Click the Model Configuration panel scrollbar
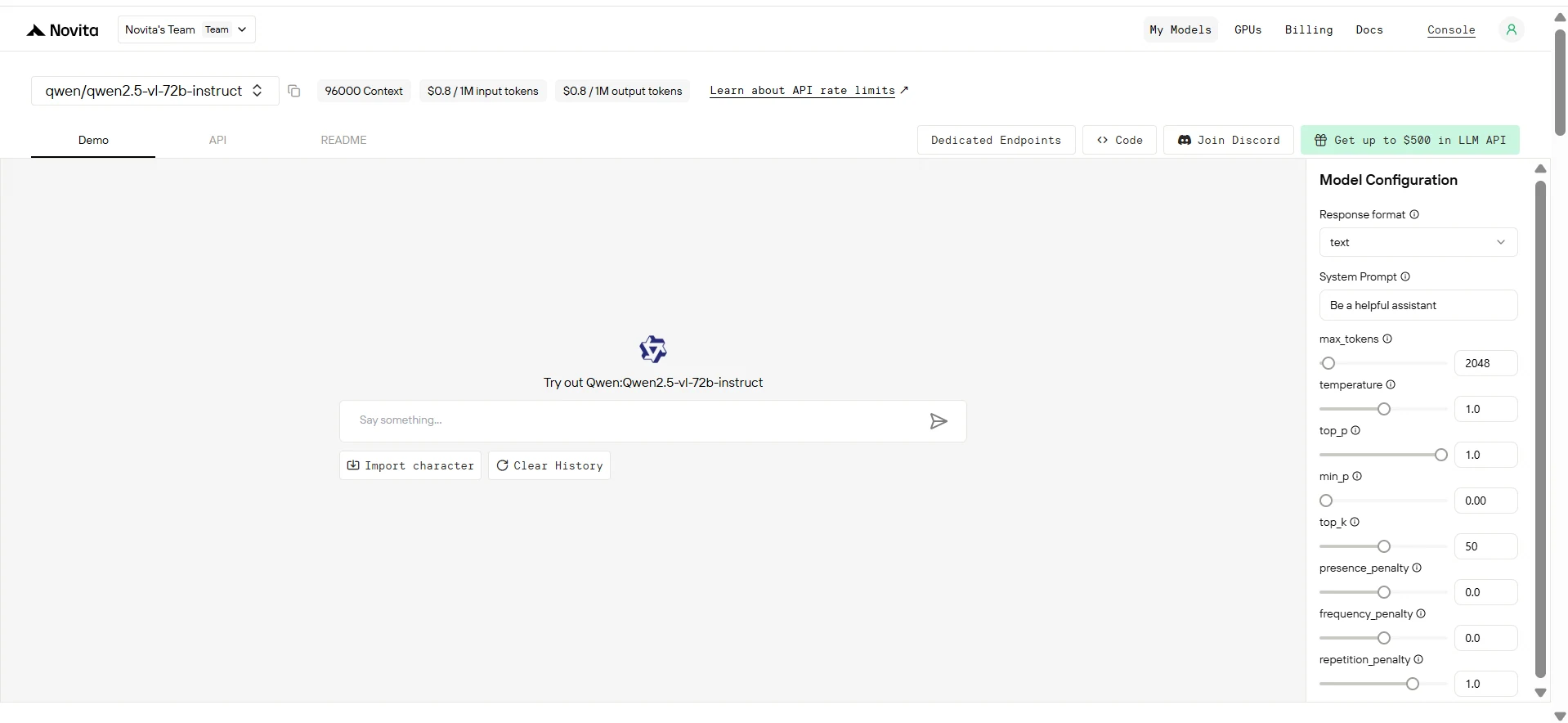 coord(1540,429)
